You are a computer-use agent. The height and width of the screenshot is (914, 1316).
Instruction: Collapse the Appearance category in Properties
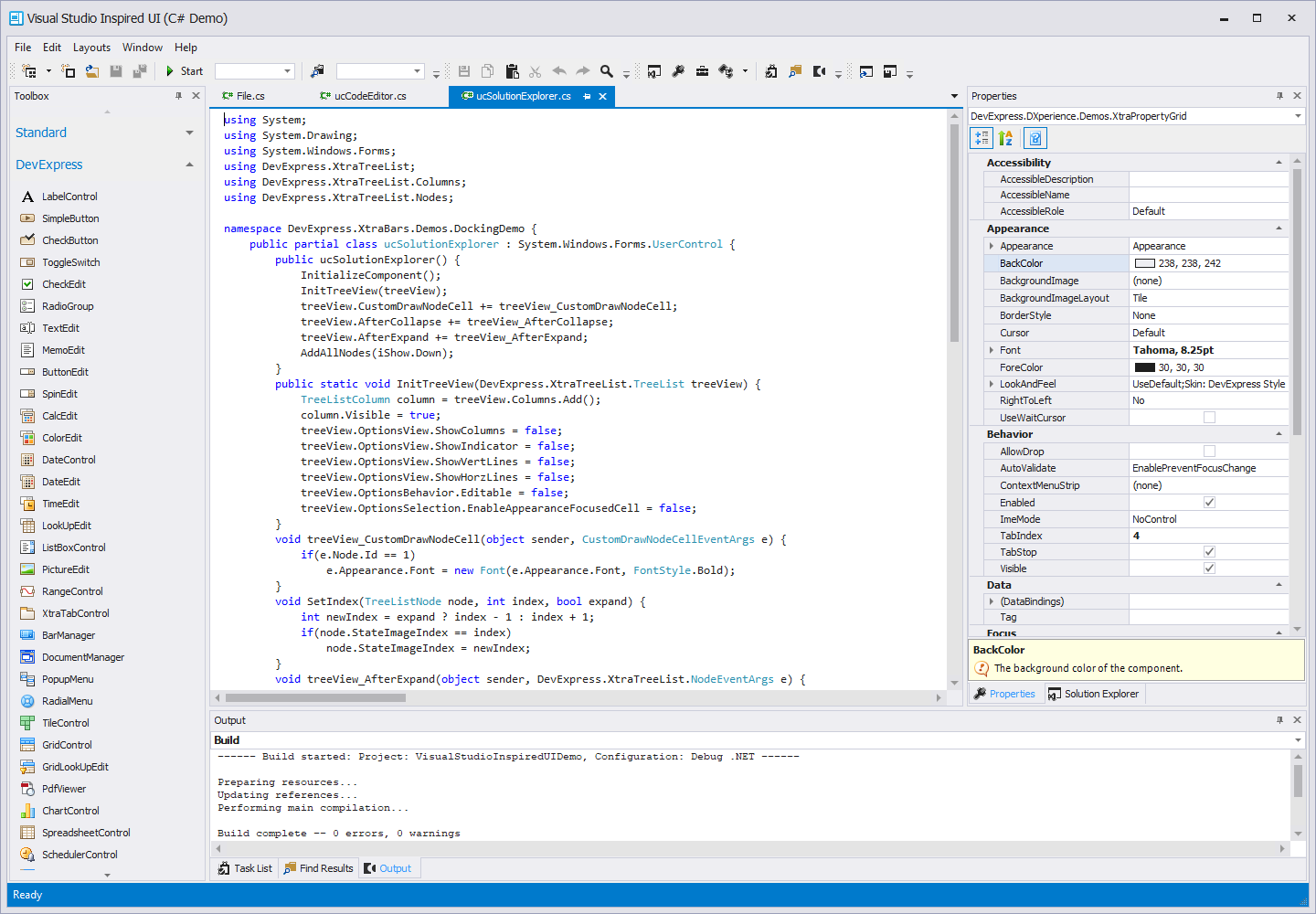coord(1279,228)
